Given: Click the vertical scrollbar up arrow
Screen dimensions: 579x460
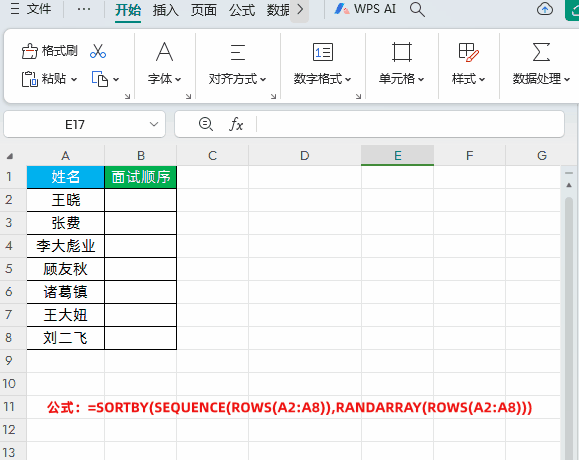Looking at the screenshot, I should (x=569, y=185).
